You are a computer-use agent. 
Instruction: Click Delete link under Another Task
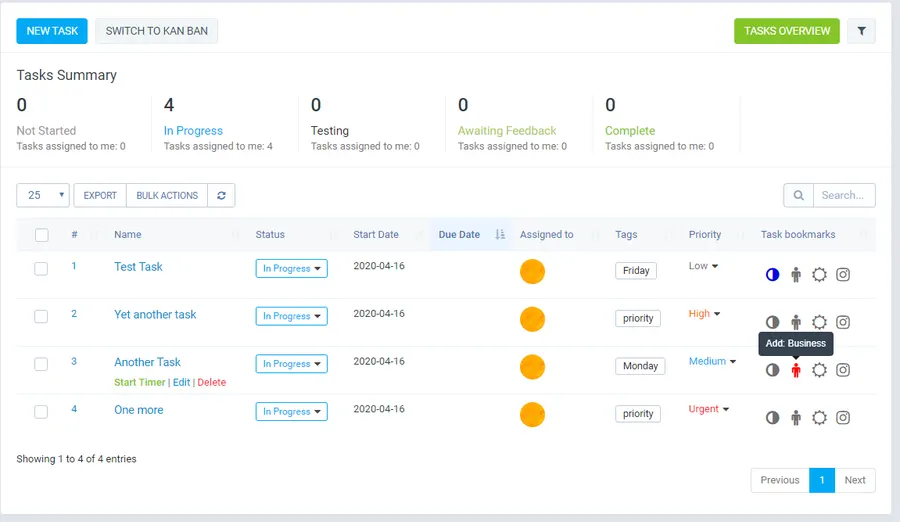212,382
